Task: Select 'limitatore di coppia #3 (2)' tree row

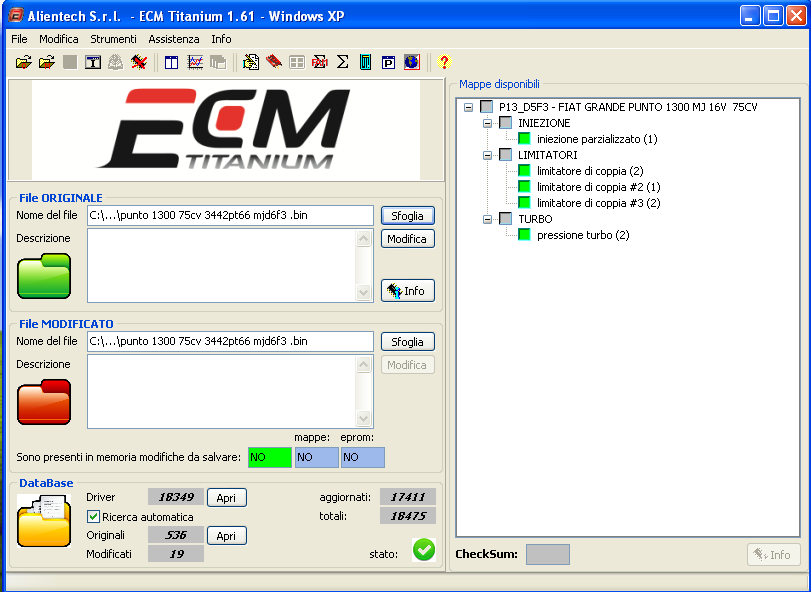Action: click(598, 203)
